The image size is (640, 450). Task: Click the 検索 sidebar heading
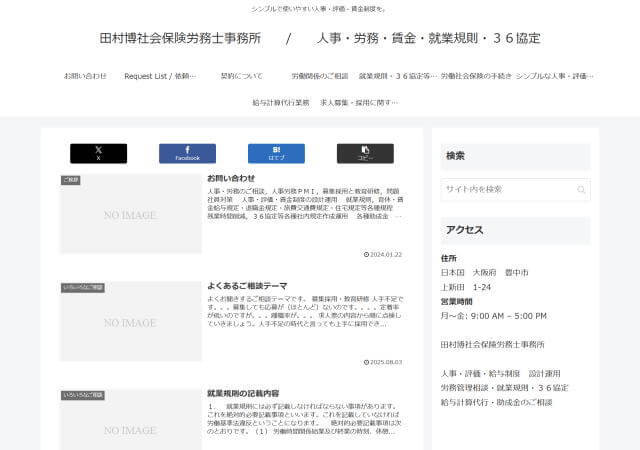coord(455,156)
